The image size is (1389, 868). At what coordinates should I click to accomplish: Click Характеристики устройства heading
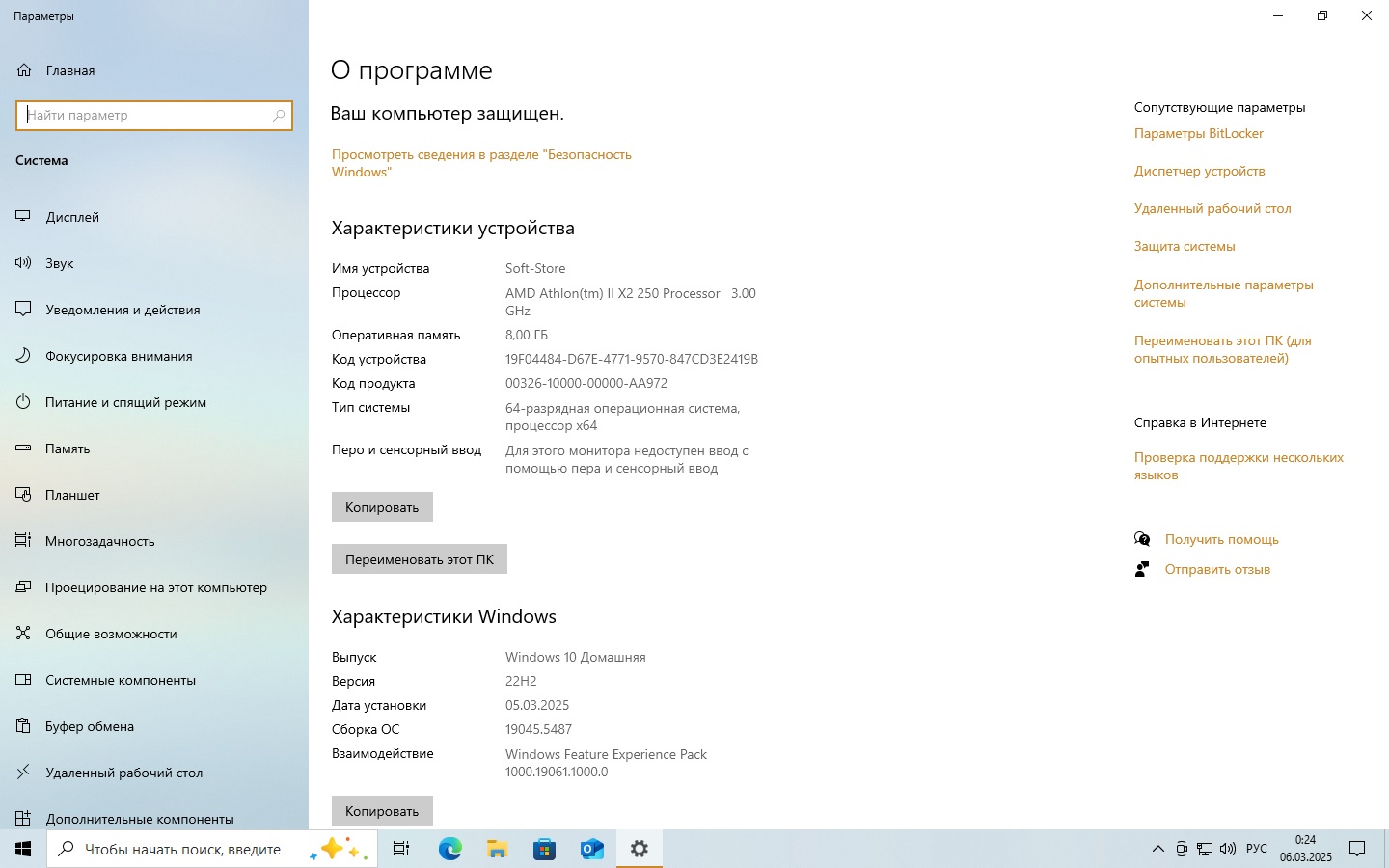[x=453, y=229]
